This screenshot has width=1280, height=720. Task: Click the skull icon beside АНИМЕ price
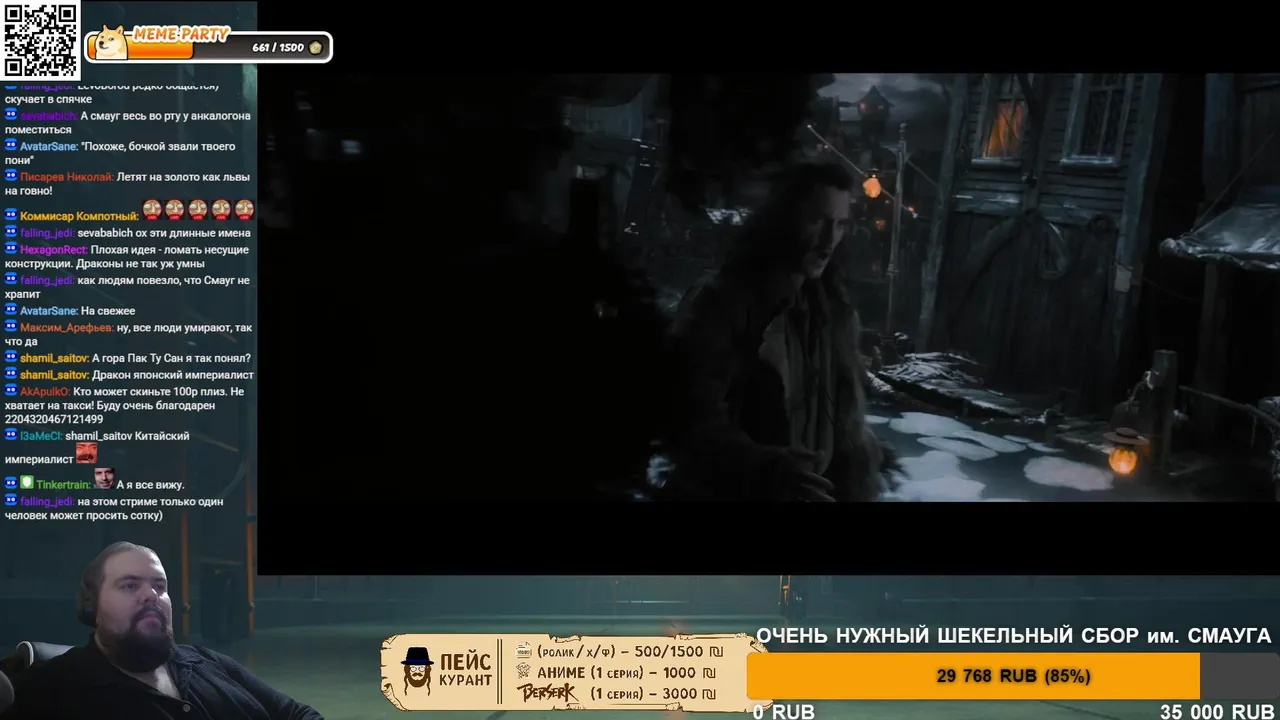pyautogui.click(x=523, y=672)
